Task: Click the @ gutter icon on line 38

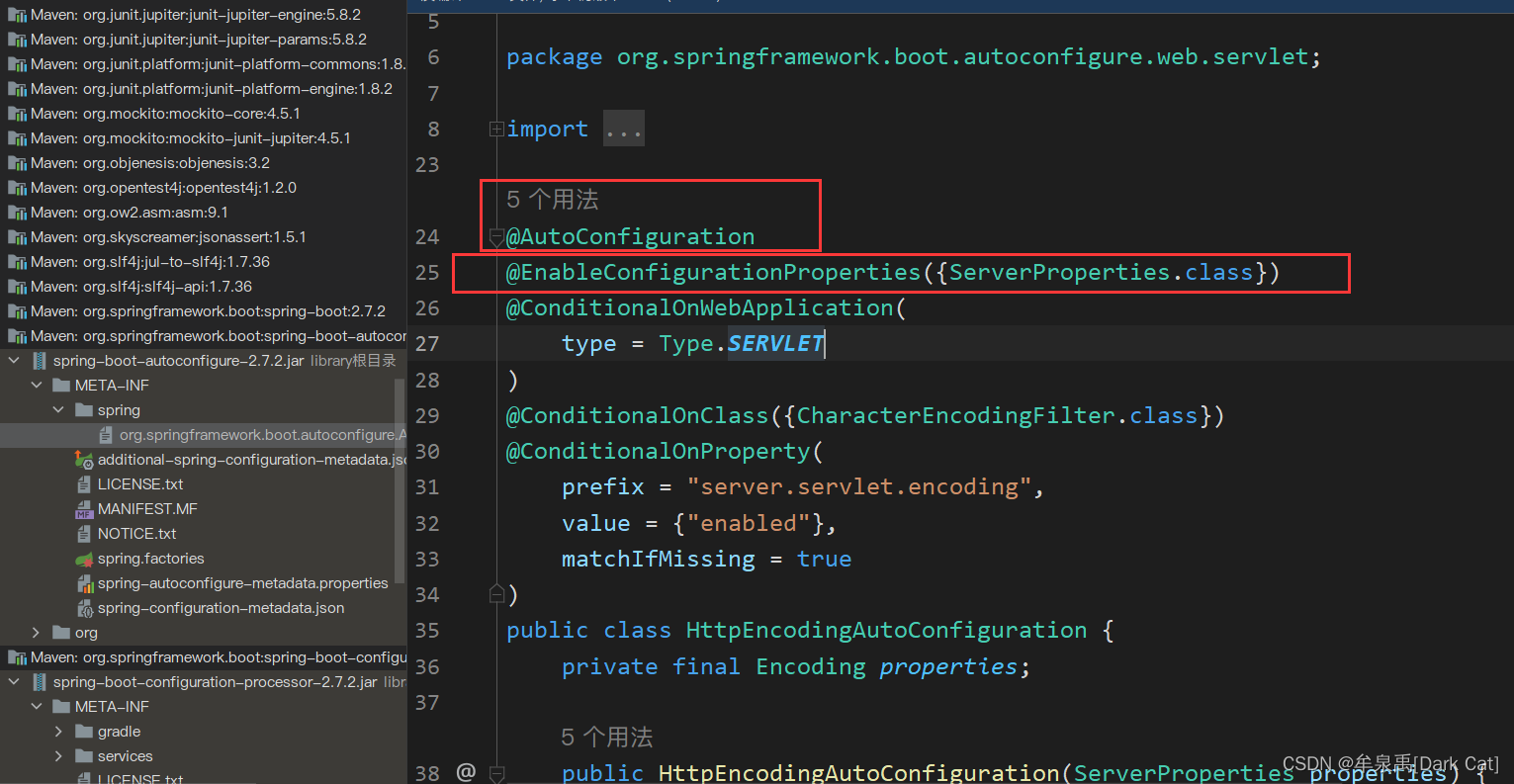Action: click(x=467, y=772)
